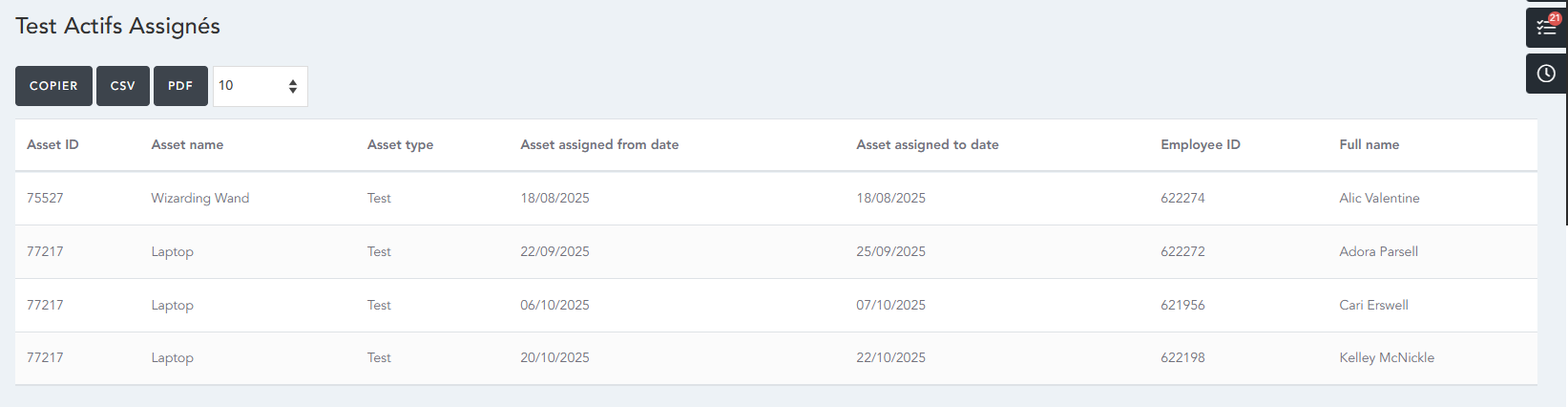Click employee ID 622274 cell
1568x407 pixels.
click(x=1182, y=199)
